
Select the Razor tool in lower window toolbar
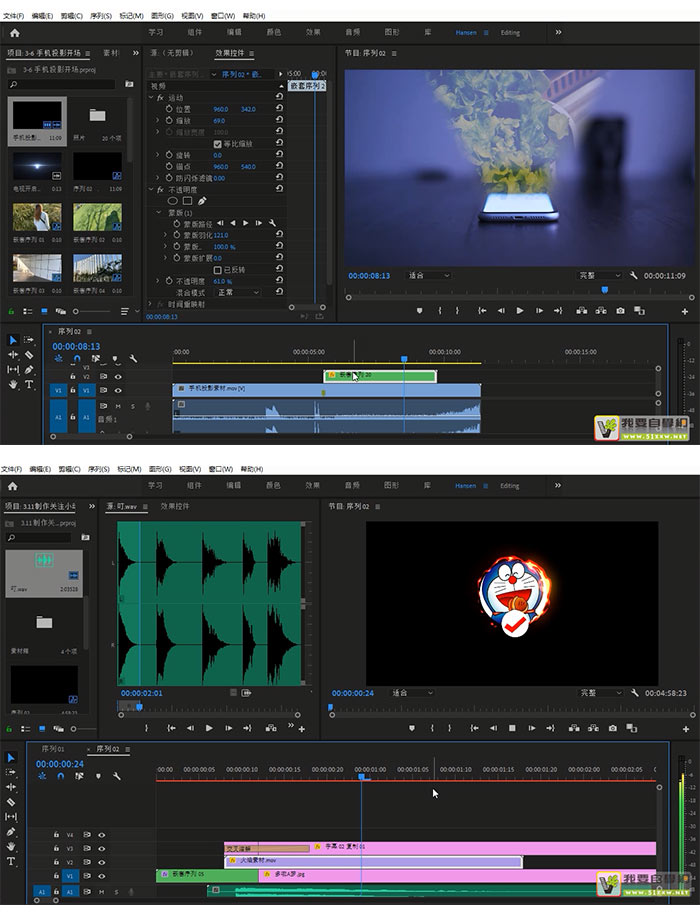11,802
